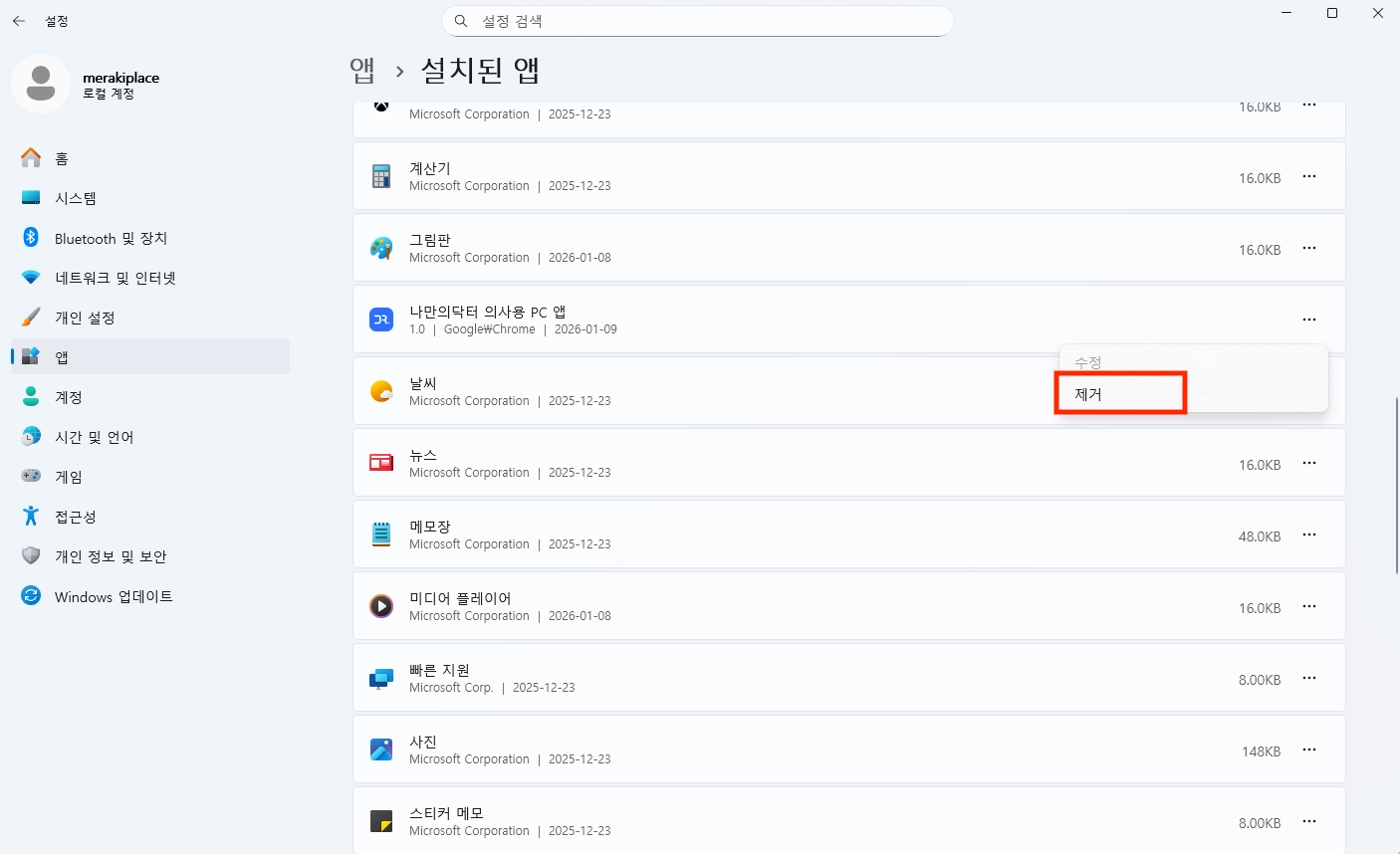This screenshot has height=854, width=1400.
Task: Select 수정 in the context menu
Action: [1192, 363]
